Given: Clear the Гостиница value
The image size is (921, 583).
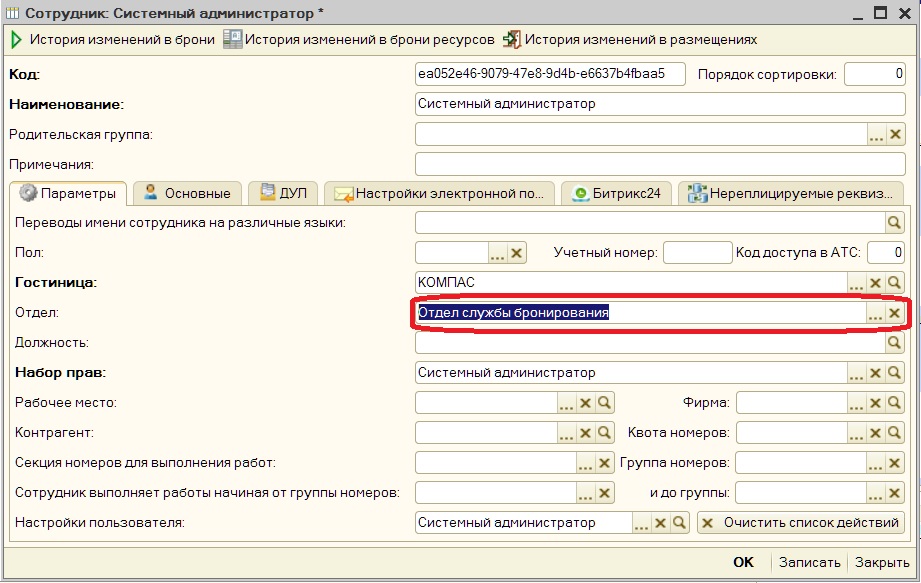Looking at the screenshot, I should click(875, 283).
